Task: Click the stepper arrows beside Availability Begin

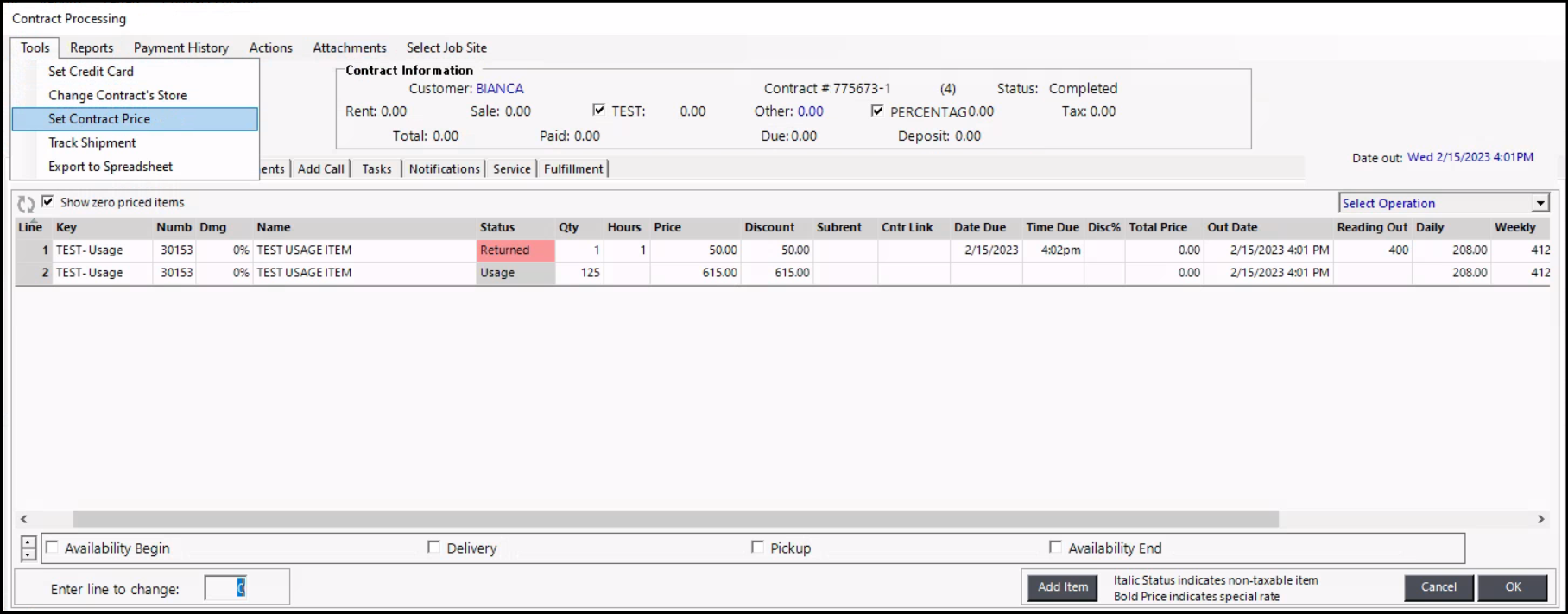Action: point(28,548)
